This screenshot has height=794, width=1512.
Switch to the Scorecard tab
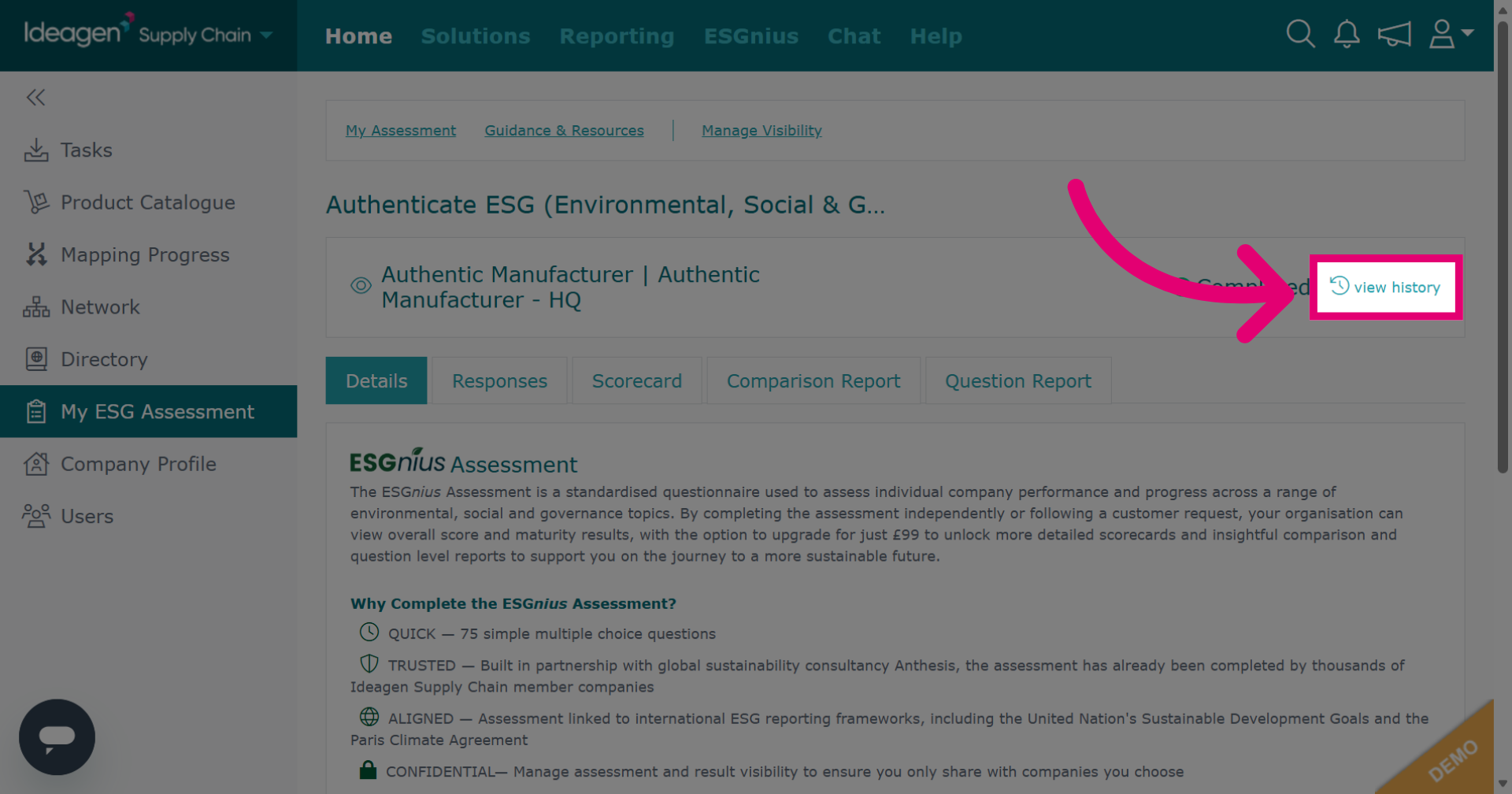(x=636, y=380)
